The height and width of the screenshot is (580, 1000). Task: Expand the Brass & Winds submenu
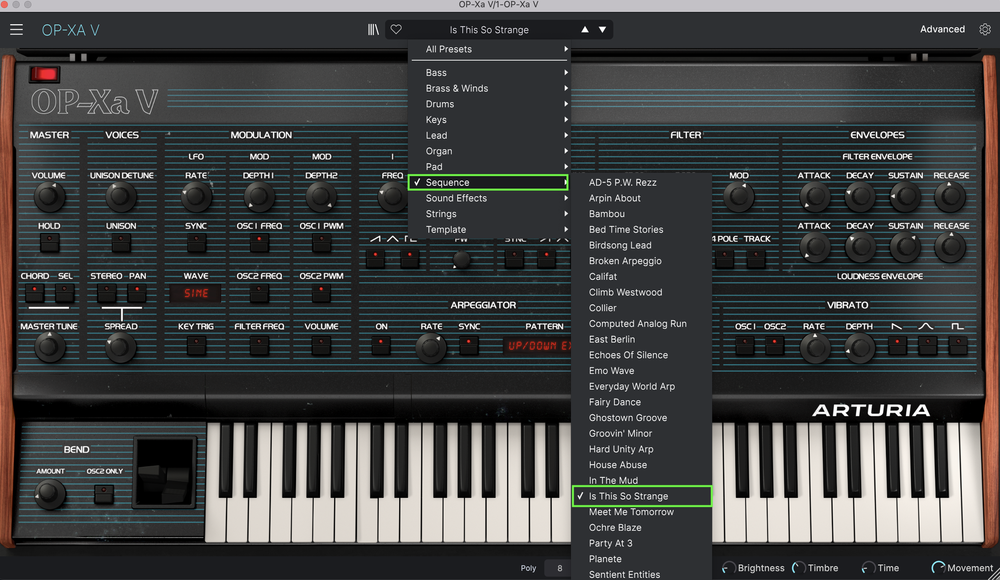[x=490, y=88]
